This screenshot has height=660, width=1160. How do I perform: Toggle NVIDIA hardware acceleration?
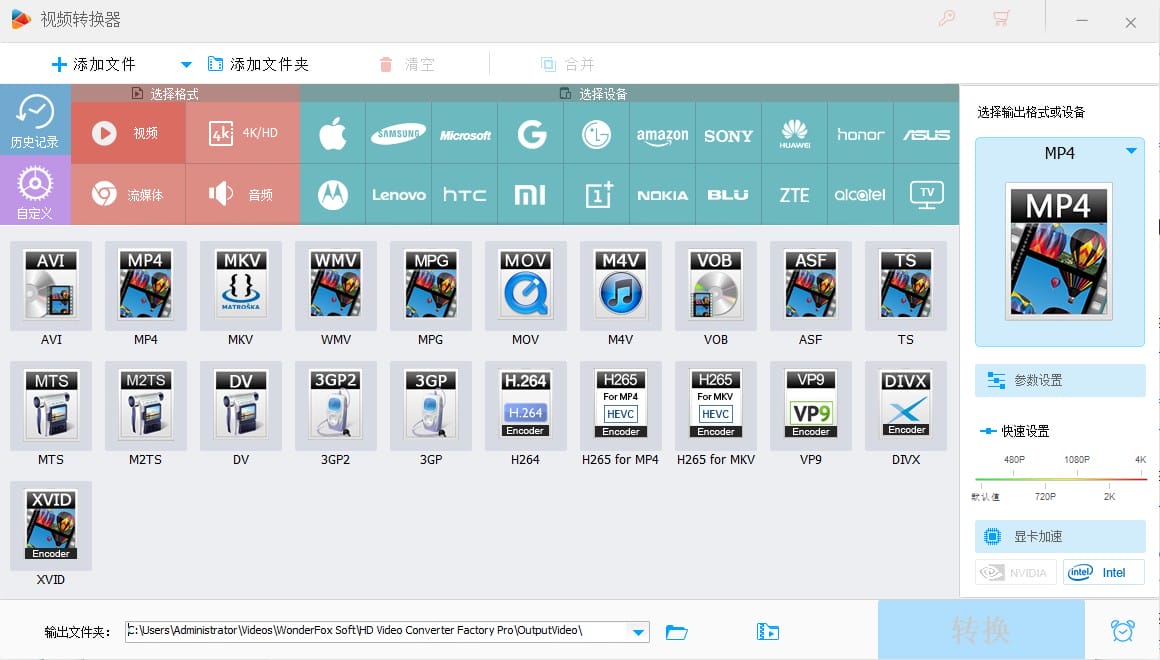coord(1016,573)
